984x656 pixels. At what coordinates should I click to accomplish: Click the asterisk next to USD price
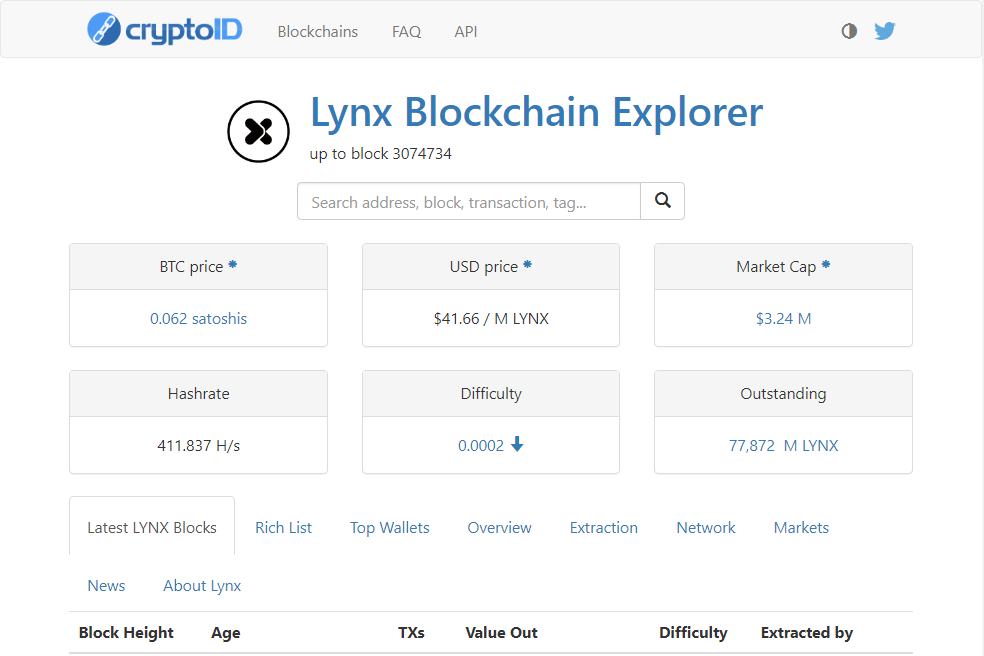tap(528, 264)
